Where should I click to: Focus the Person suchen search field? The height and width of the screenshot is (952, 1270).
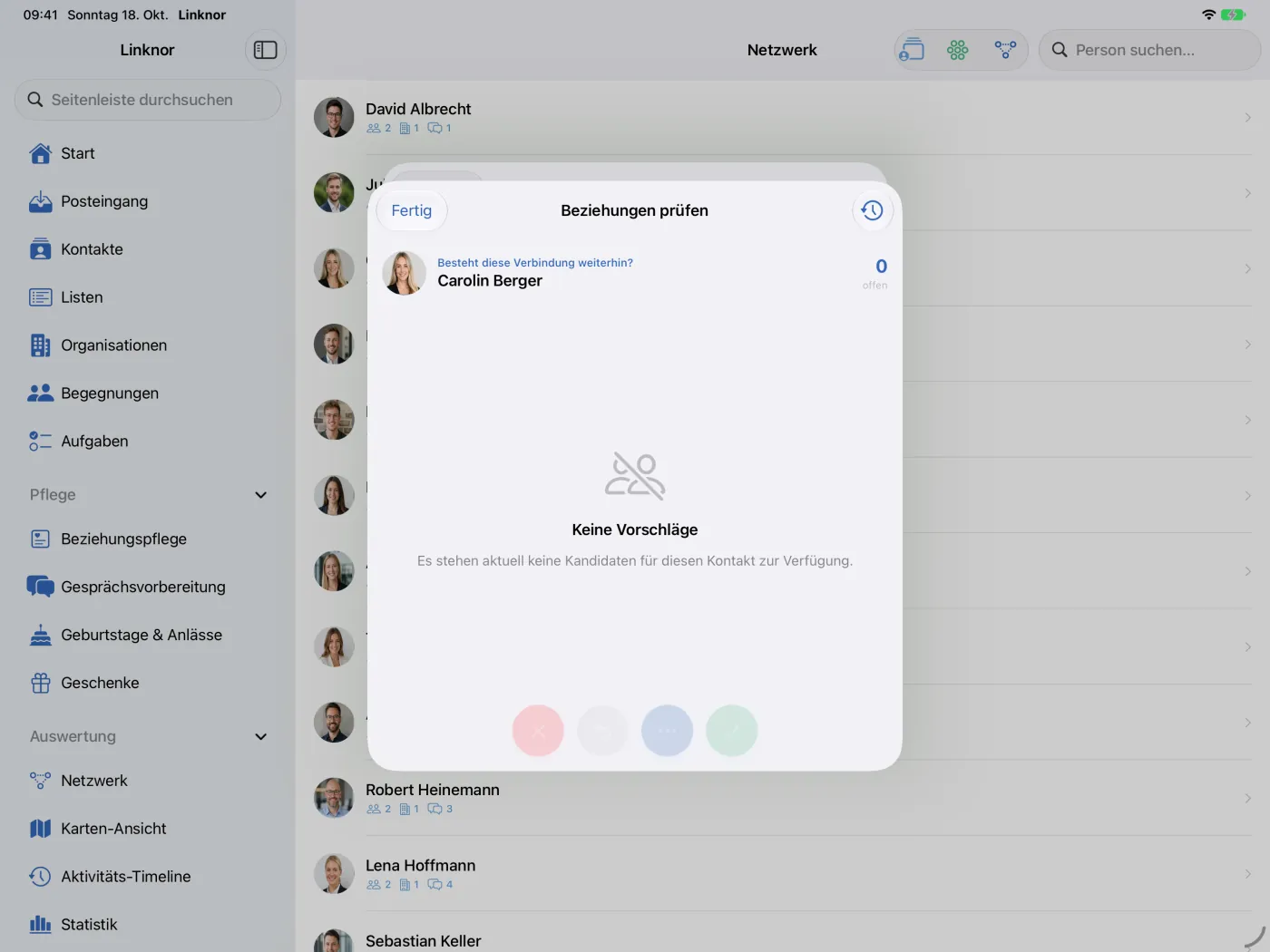[1149, 50]
